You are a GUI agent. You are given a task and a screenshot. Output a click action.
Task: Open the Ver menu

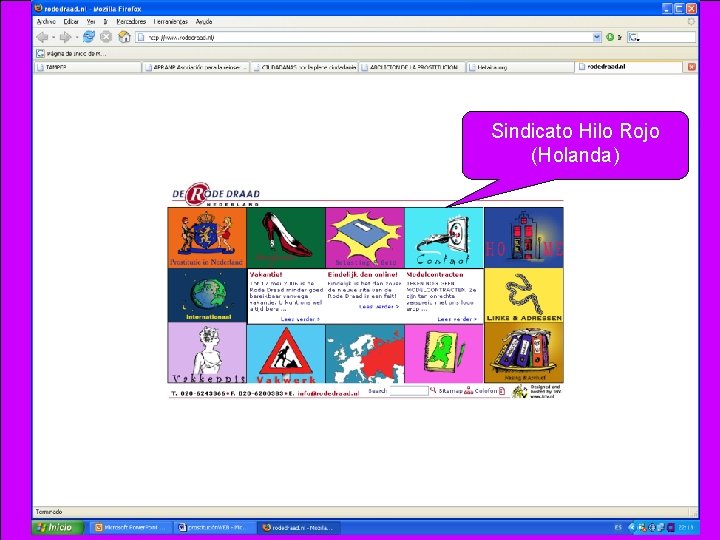pos(91,22)
